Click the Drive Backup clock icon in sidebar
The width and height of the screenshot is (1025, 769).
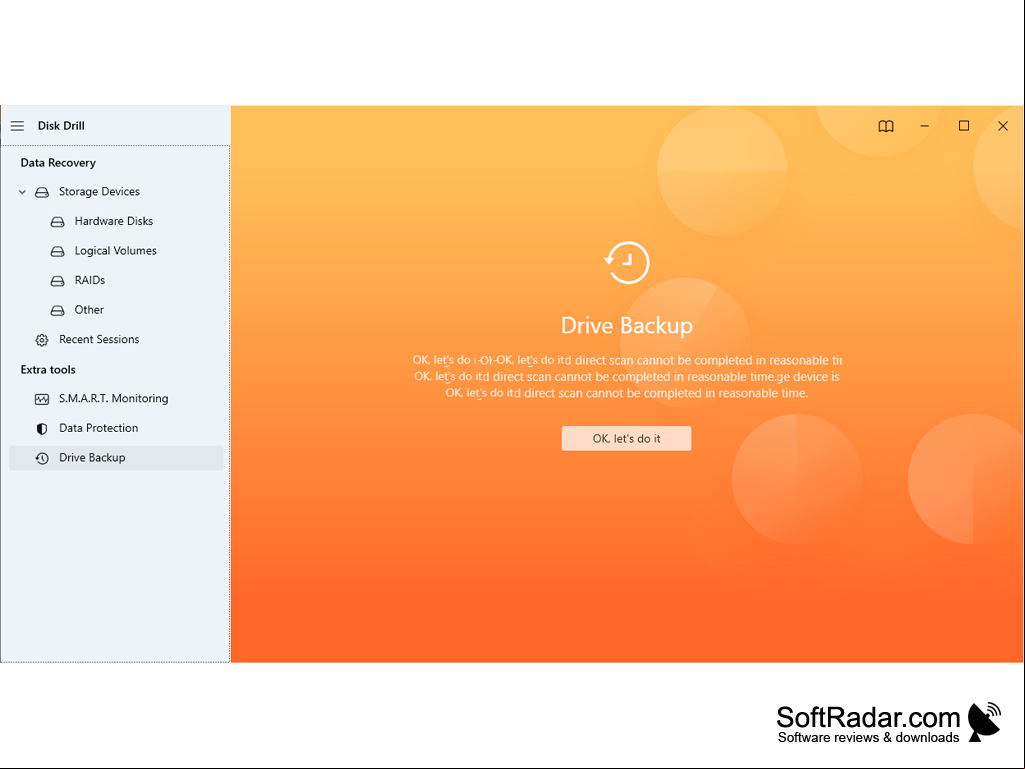pos(42,458)
